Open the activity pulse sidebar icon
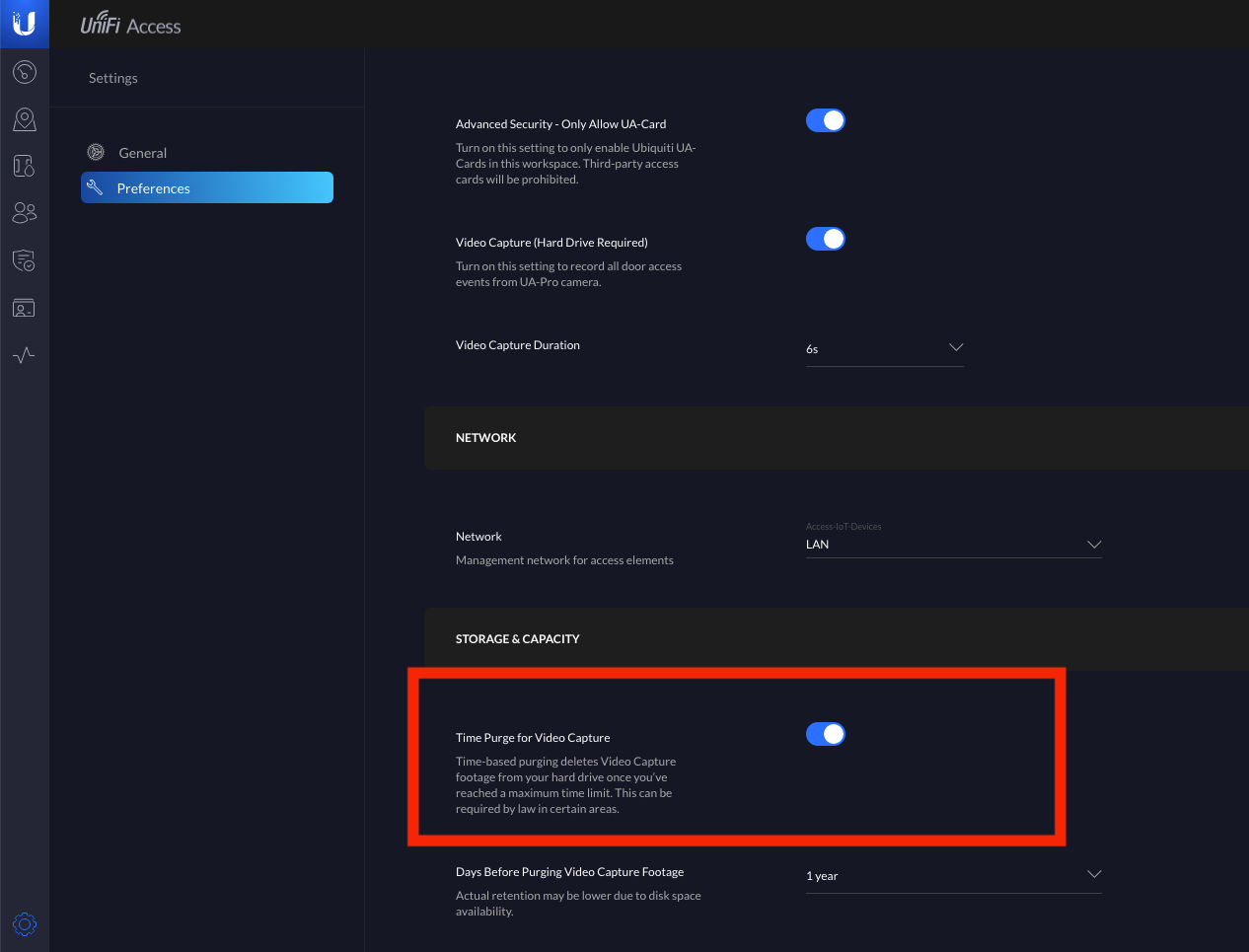Viewport: 1249px width, 952px height. tap(25, 355)
